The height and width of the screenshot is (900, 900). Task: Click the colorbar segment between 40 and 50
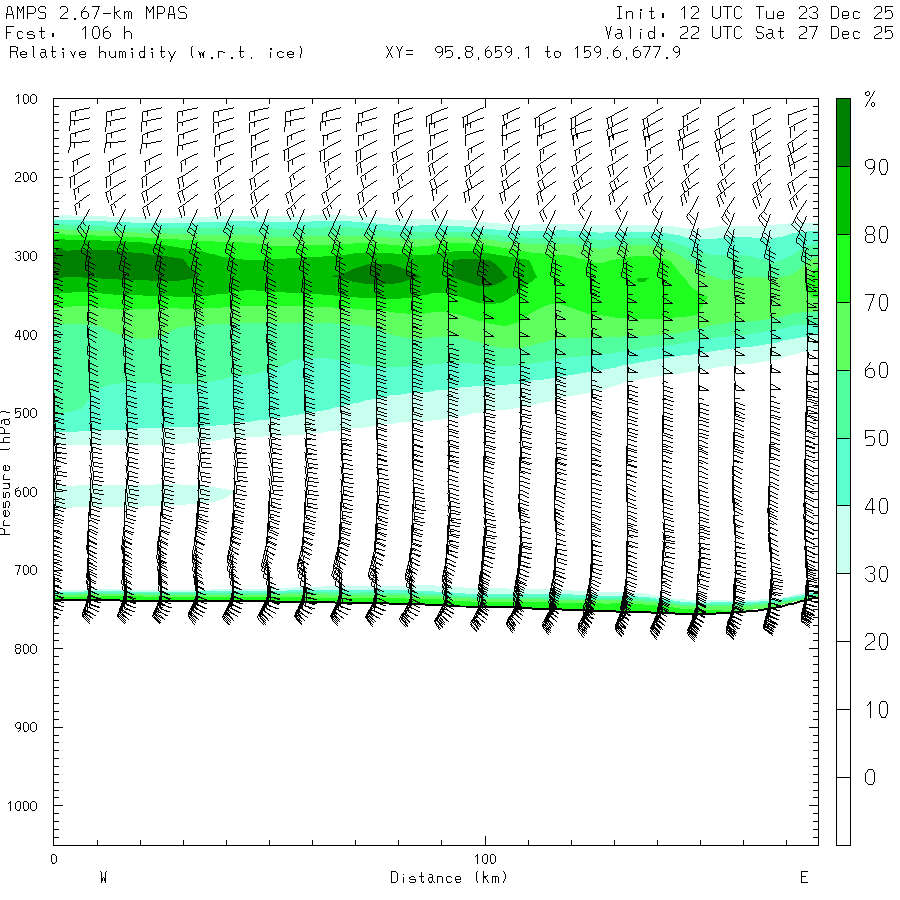tap(843, 472)
